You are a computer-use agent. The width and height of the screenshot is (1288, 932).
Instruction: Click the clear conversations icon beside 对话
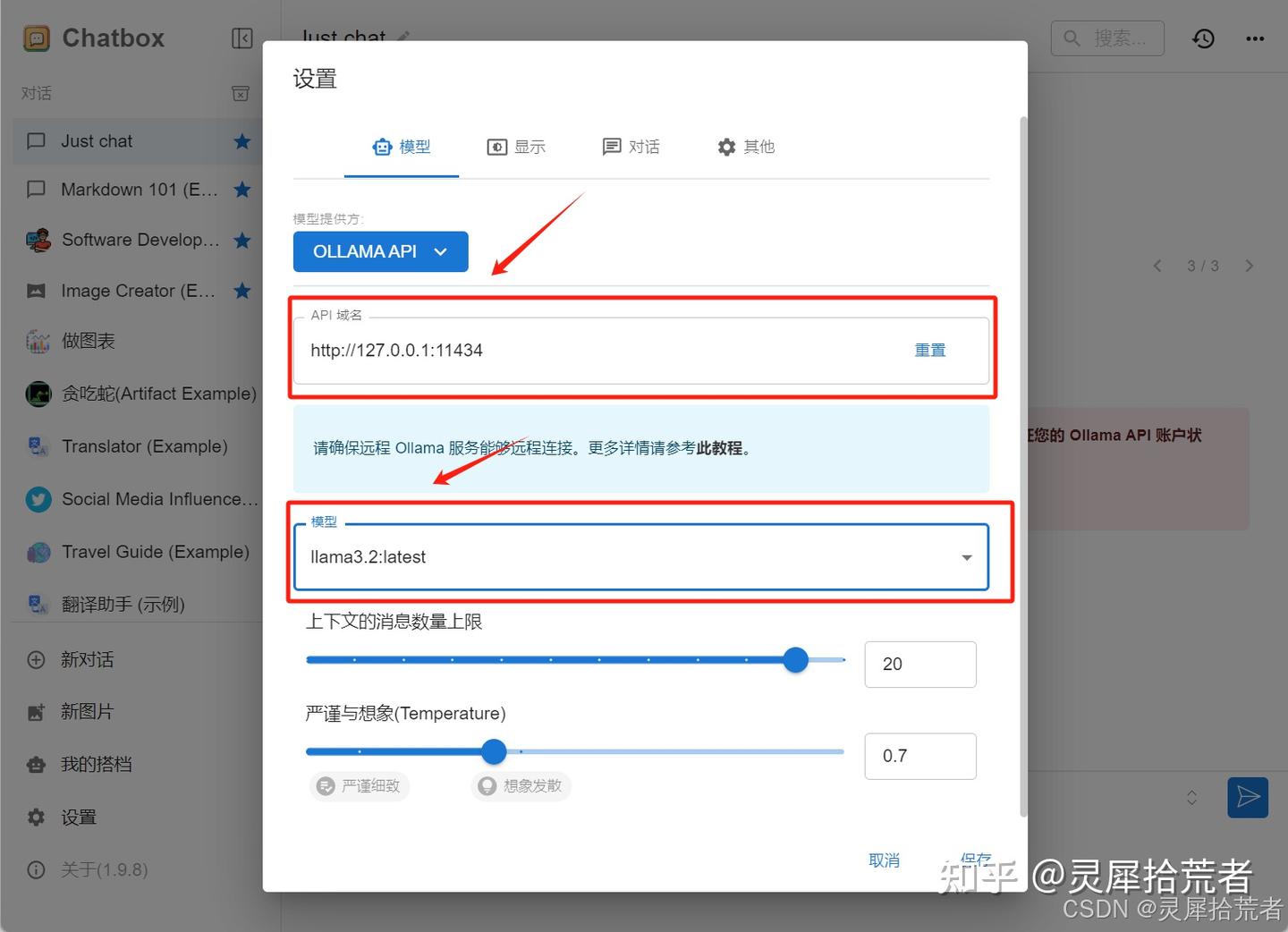(240, 93)
